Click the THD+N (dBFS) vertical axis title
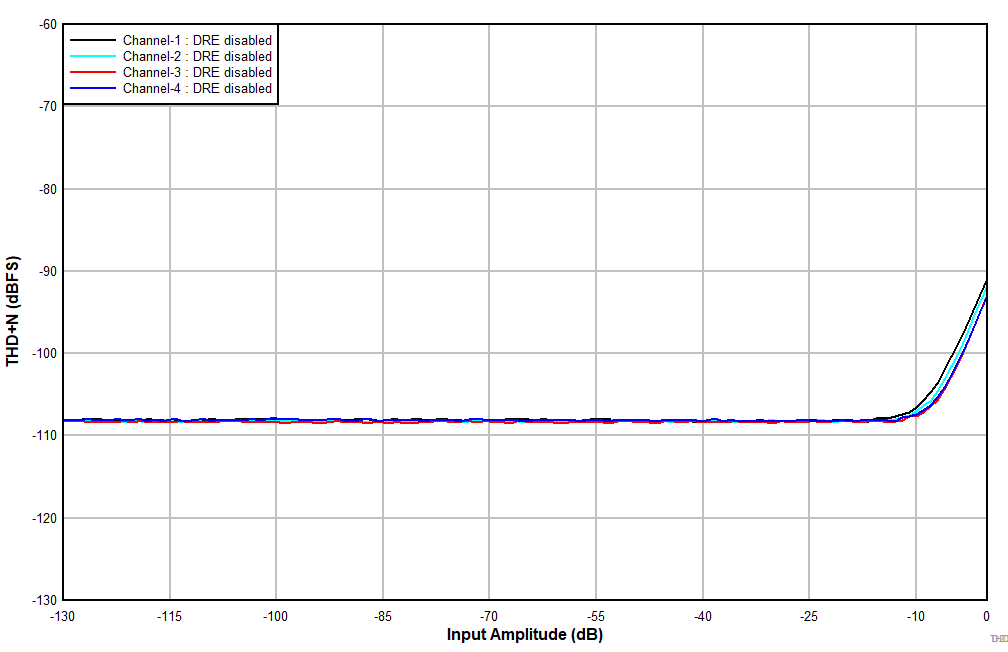This screenshot has height=652, width=1008. point(13,311)
